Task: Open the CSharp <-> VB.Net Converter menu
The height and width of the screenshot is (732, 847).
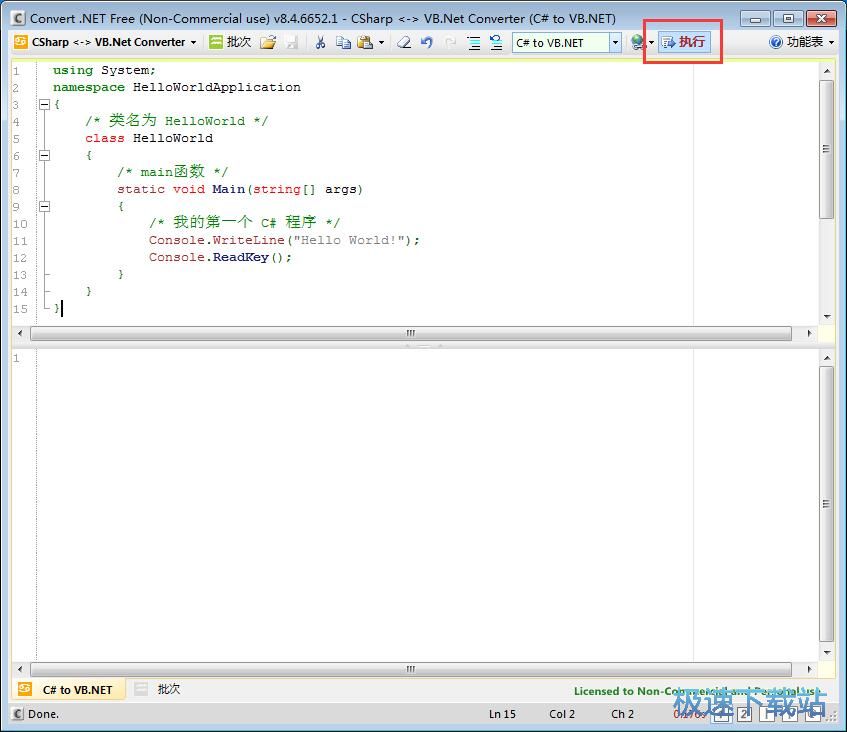Action: tap(105, 42)
